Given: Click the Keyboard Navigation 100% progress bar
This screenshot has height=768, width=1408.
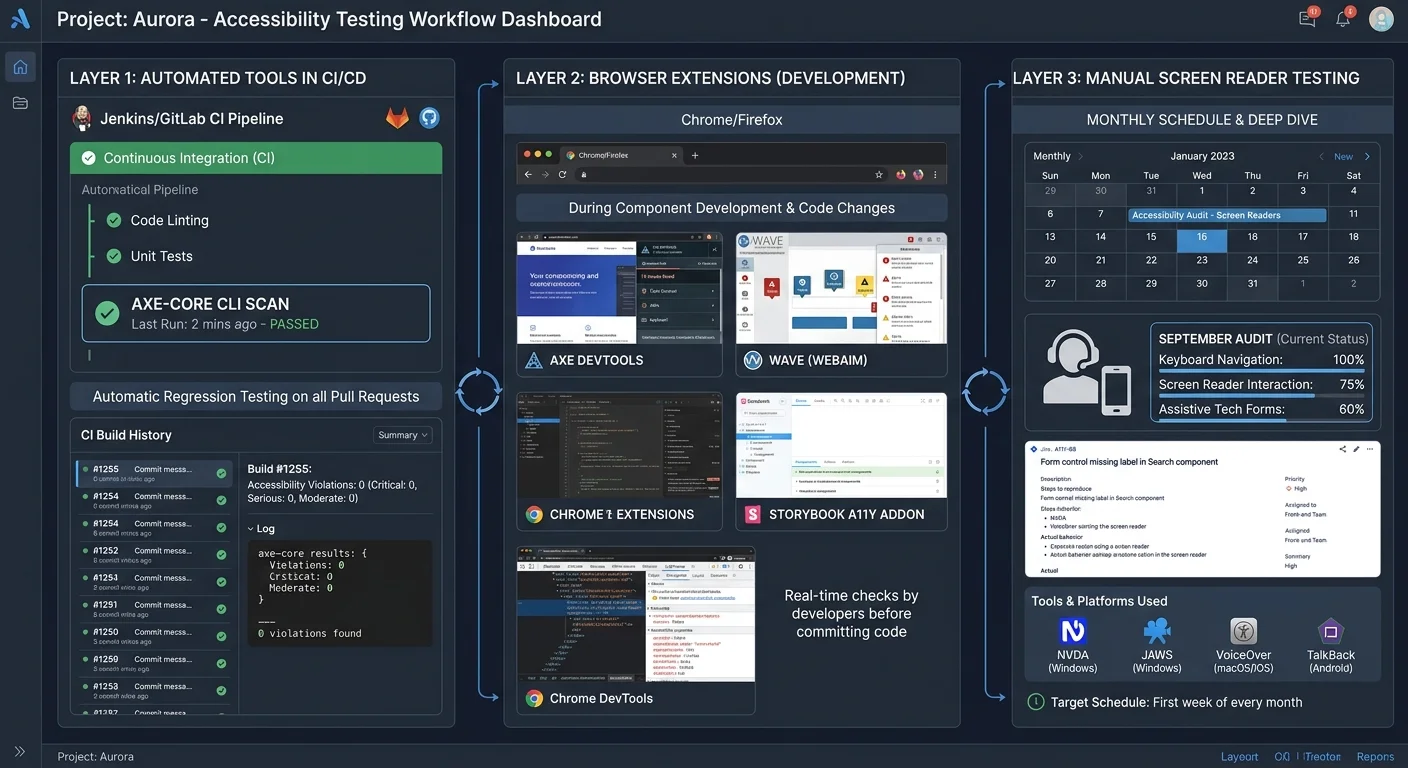Looking at the screenshot, I should (x=1262, y=370).
